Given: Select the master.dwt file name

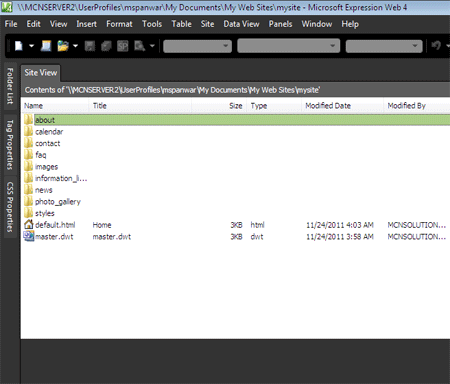Looking at the screenshot, I should click(x=54, y=237).
